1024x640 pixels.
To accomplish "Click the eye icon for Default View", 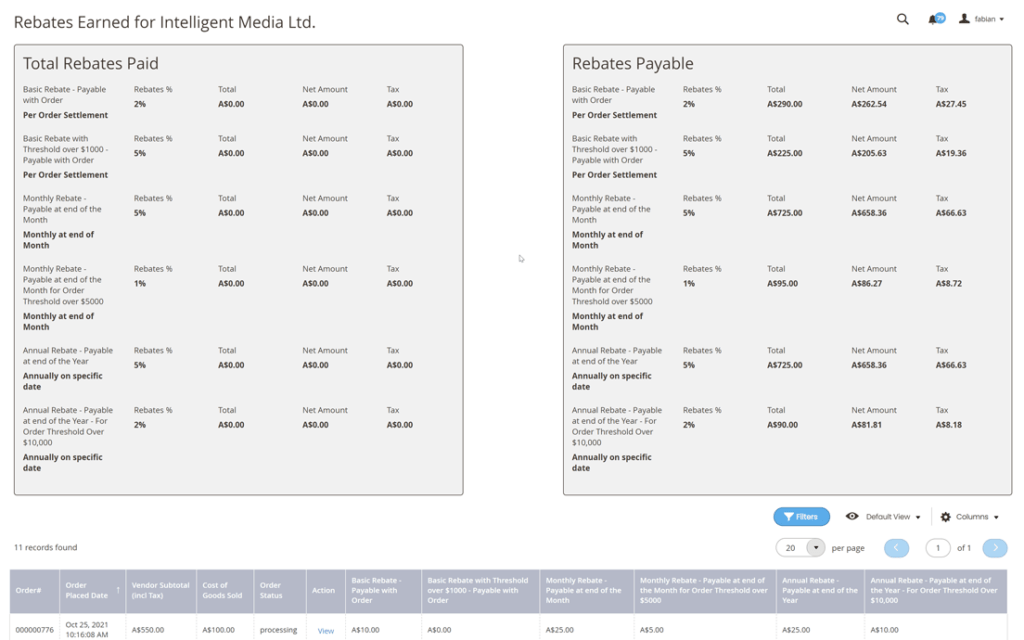I will click(852, 517).
